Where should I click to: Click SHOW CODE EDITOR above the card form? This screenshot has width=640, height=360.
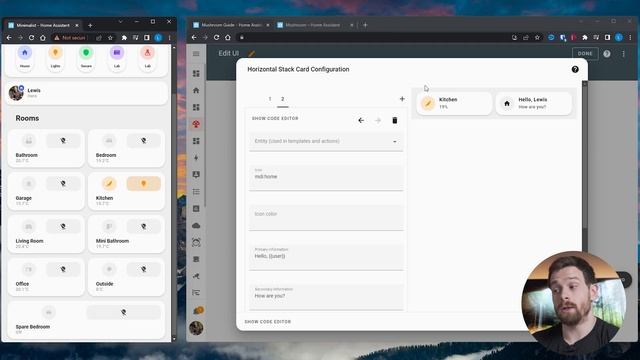(x=275, y=118)
